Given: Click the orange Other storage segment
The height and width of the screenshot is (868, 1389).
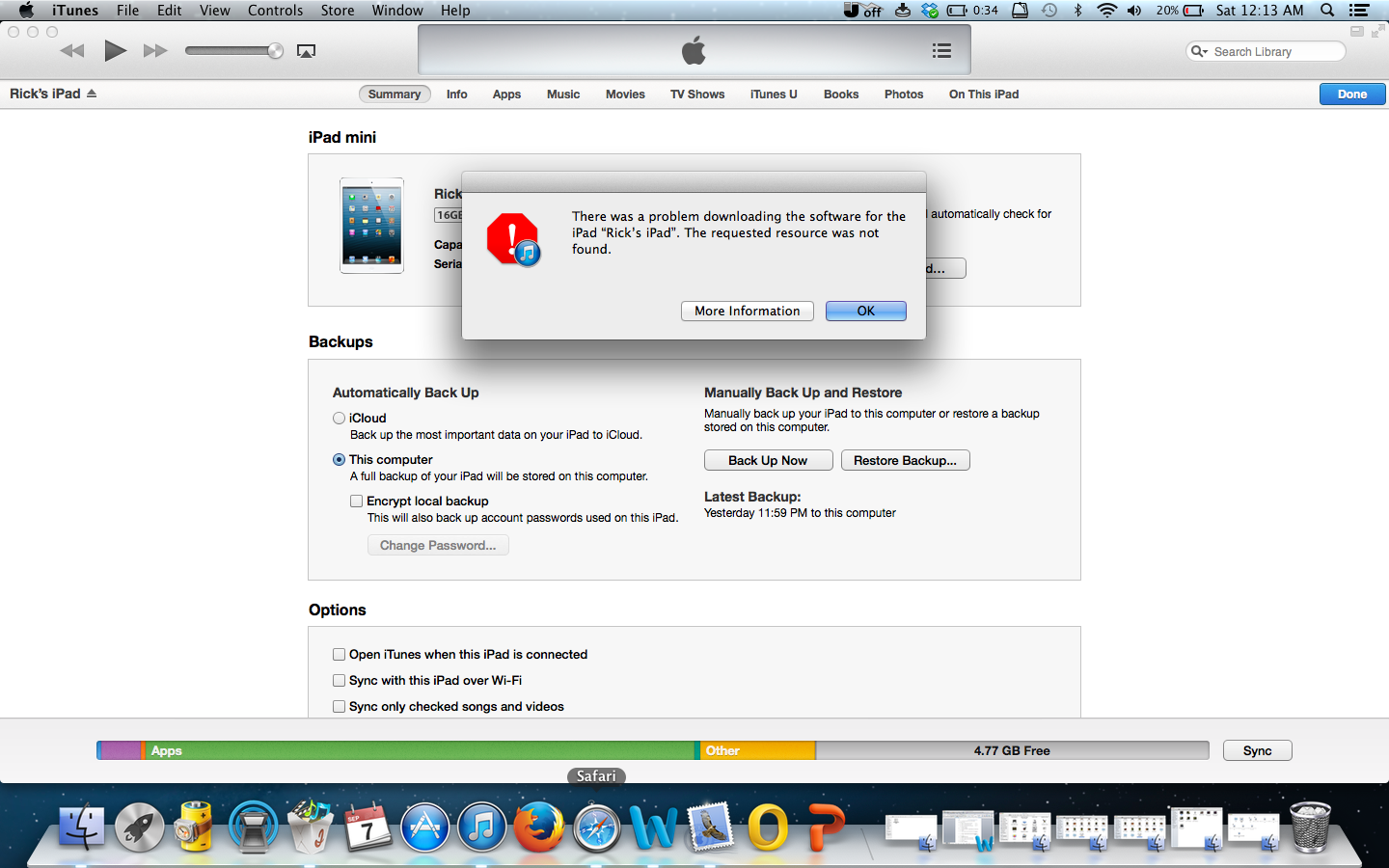Looking at the screenshot, I should click(x=757, y=750).
